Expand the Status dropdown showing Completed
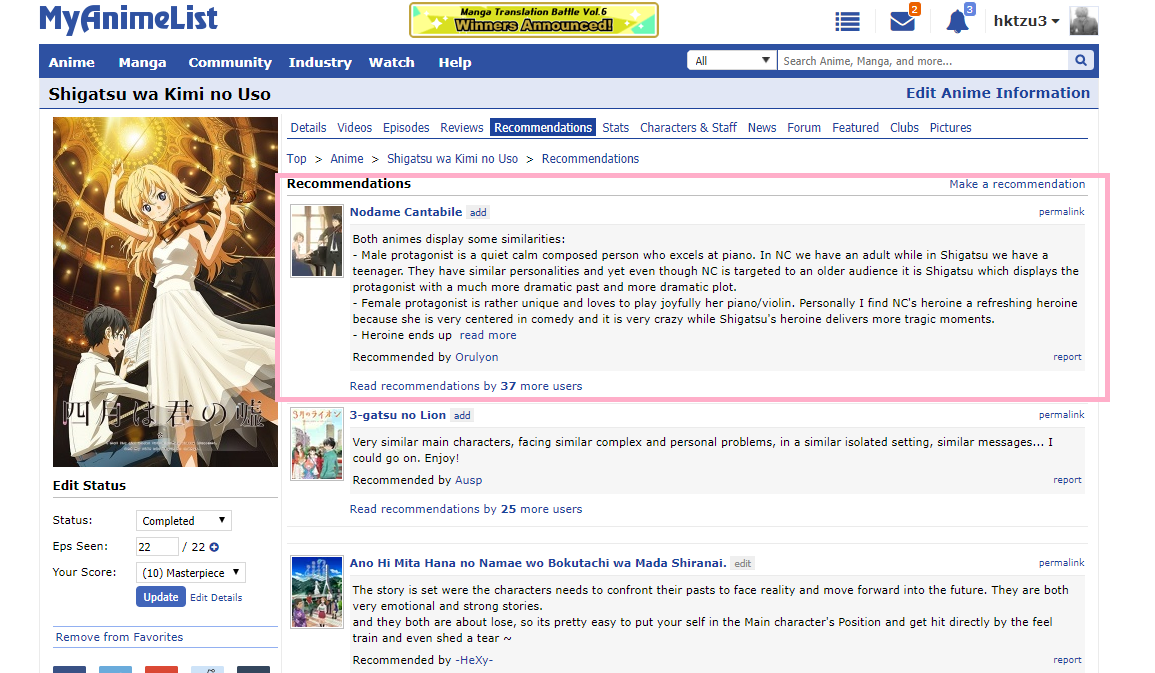1155x673 pixels. [x=184, y=521]
